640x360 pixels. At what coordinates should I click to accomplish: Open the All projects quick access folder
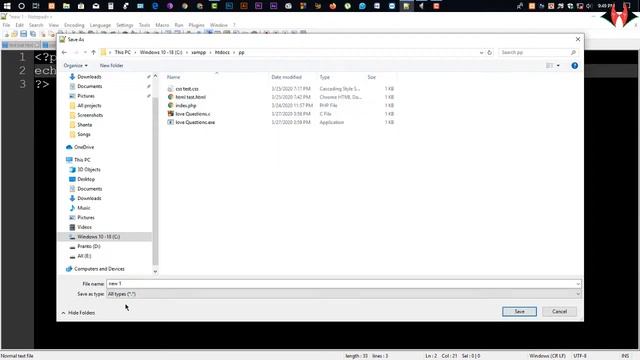point(89,105)
